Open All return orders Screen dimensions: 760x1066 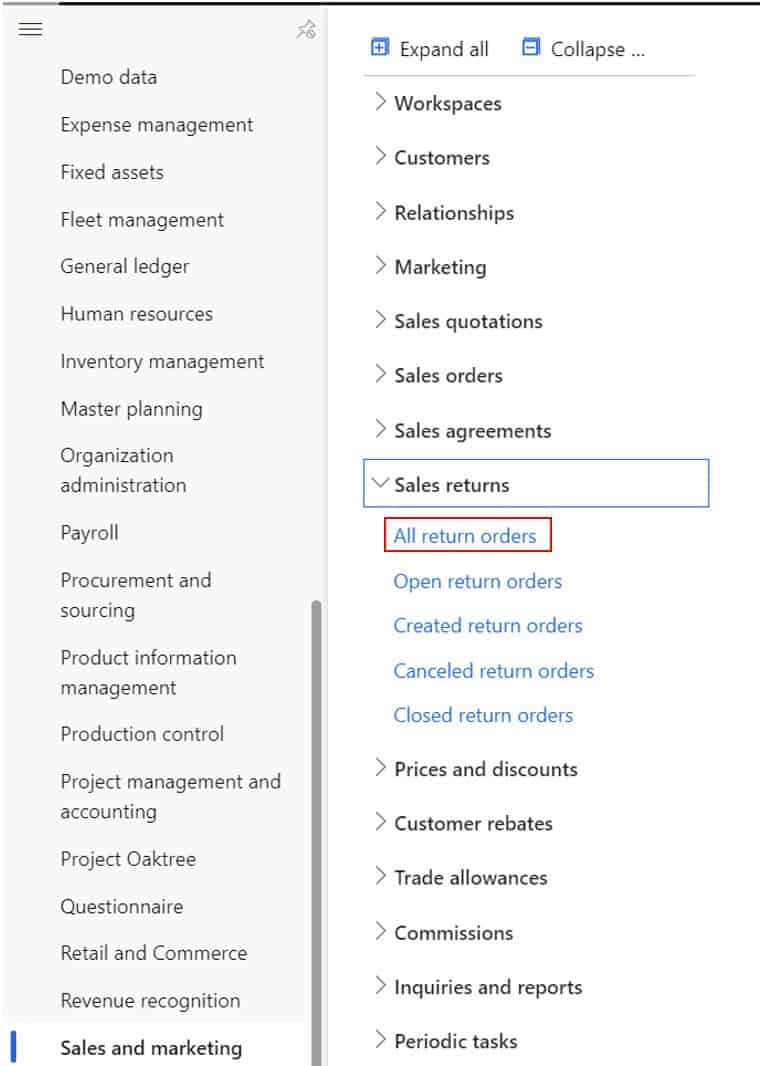[466, 536]
